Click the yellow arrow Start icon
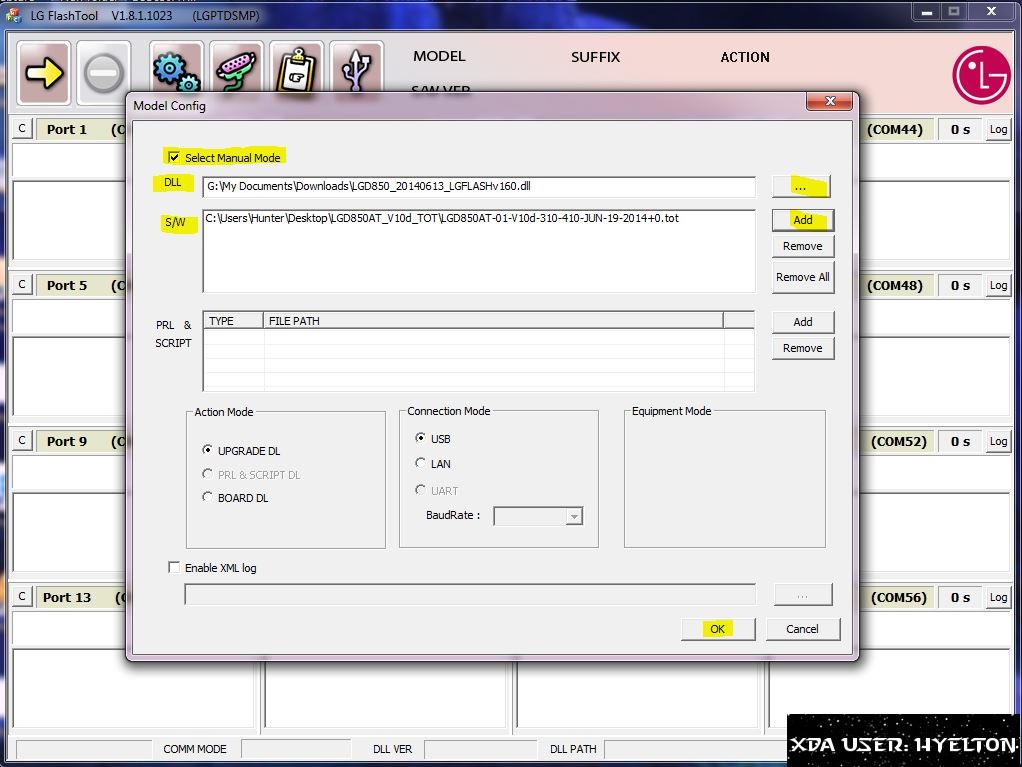 point(44,72)
